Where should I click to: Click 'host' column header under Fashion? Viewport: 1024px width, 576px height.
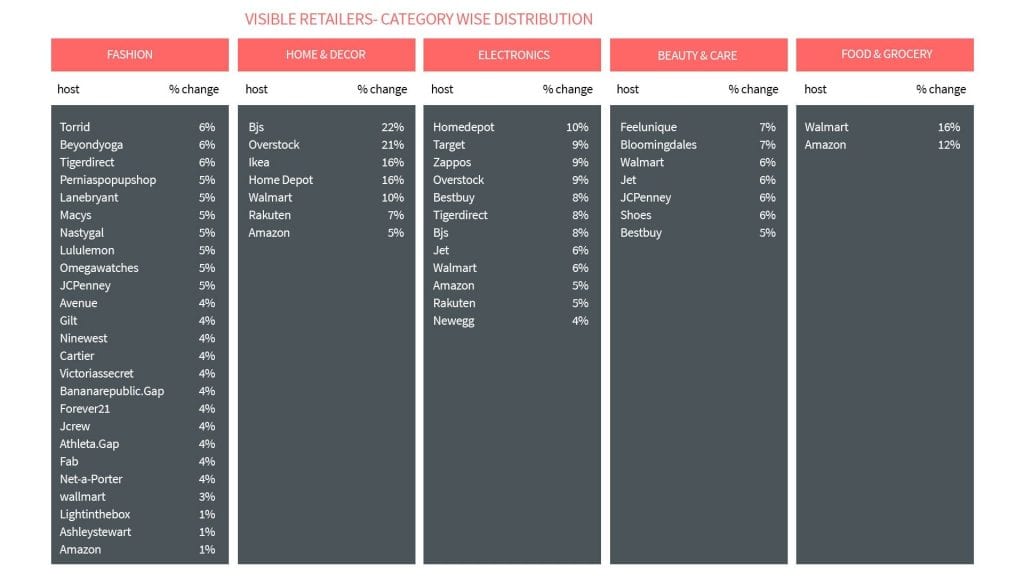[68, 89]
